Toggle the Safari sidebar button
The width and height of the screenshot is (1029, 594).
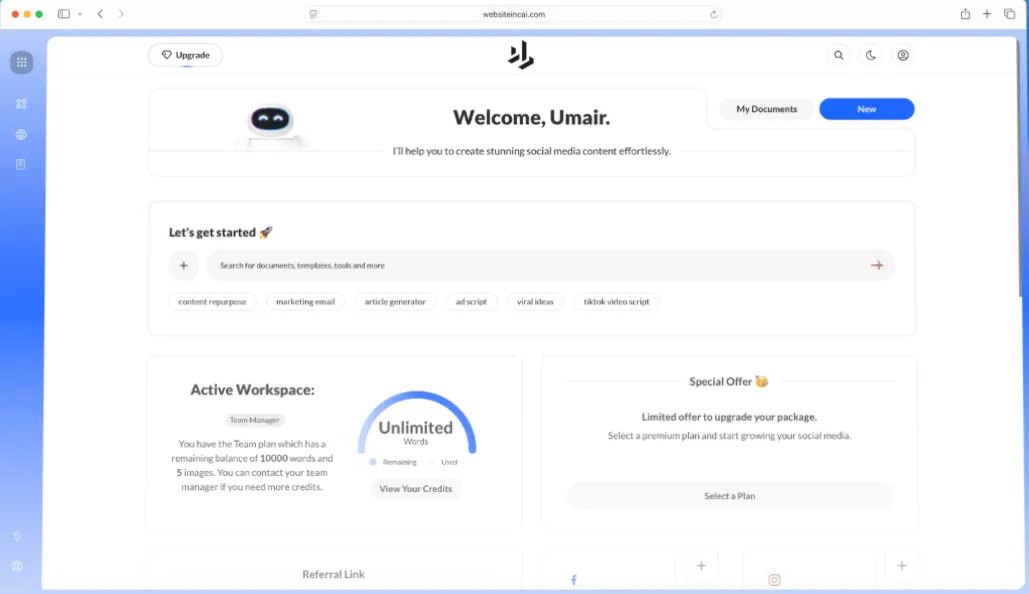64,14
